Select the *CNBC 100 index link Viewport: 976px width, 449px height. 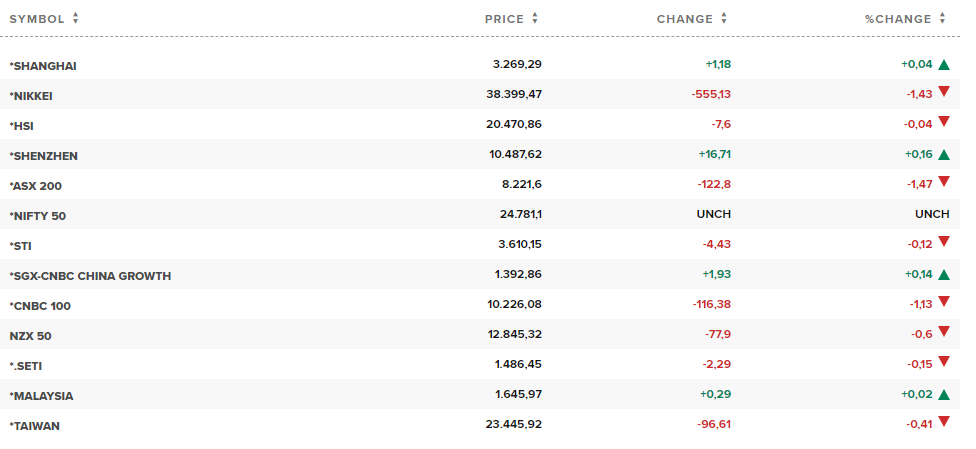pyautogui.click(x=40, y=306)
